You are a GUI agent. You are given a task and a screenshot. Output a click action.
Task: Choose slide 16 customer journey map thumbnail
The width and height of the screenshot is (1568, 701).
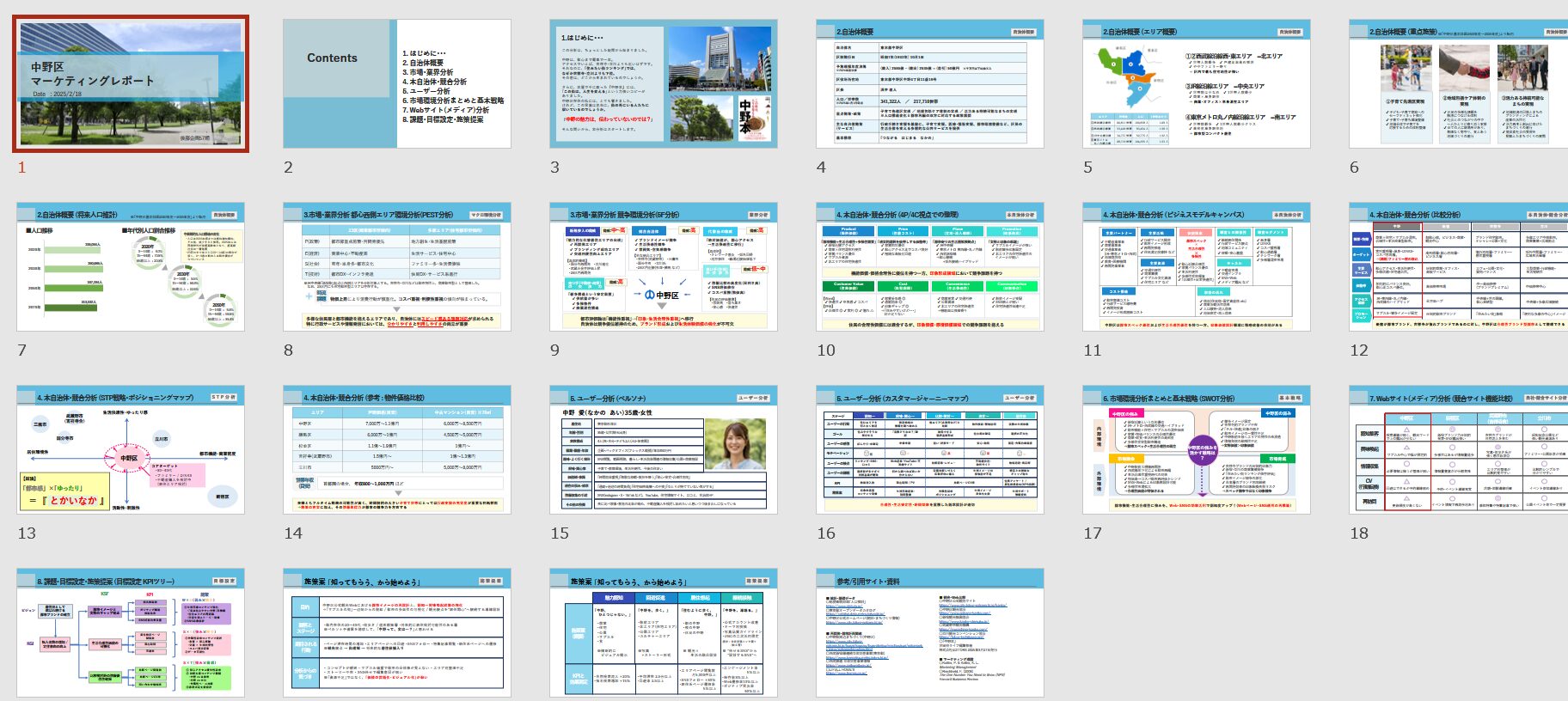tap(930, 450)
